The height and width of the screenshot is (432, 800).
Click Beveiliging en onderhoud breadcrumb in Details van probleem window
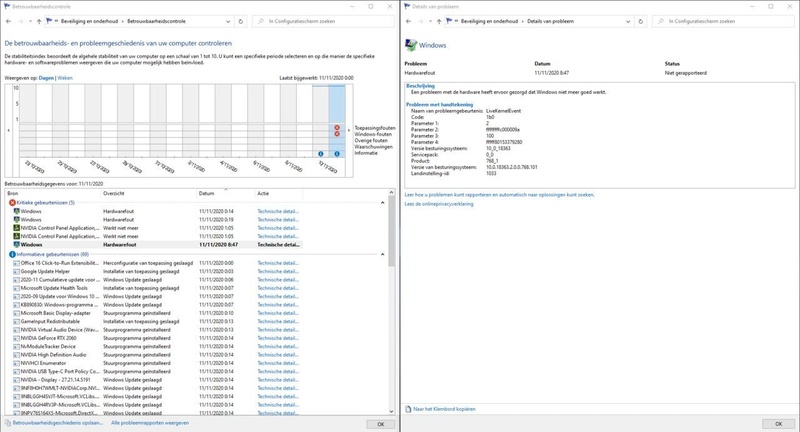point(489,21)
